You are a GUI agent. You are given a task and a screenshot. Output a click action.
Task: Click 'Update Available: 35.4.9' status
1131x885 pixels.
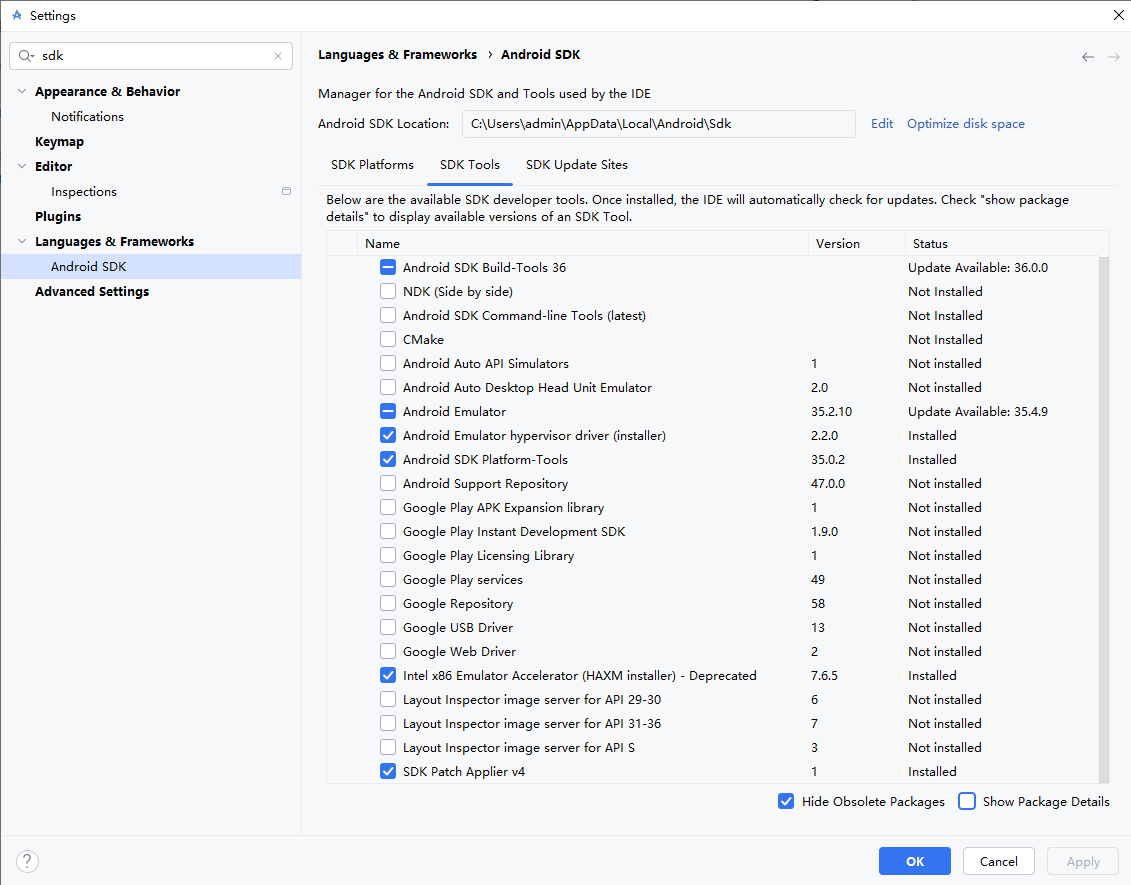tap(977, 411)
